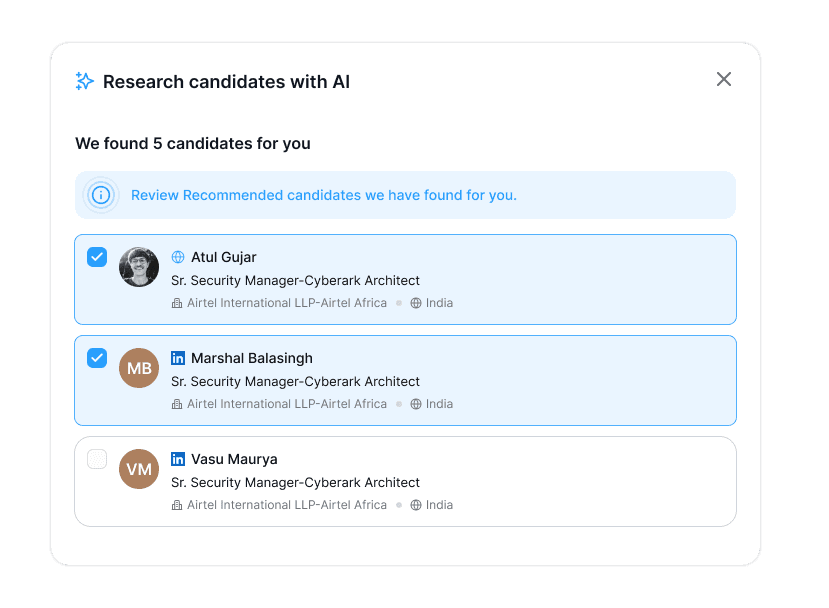Click the Review Recommended candidates banner text

point(324,195)
